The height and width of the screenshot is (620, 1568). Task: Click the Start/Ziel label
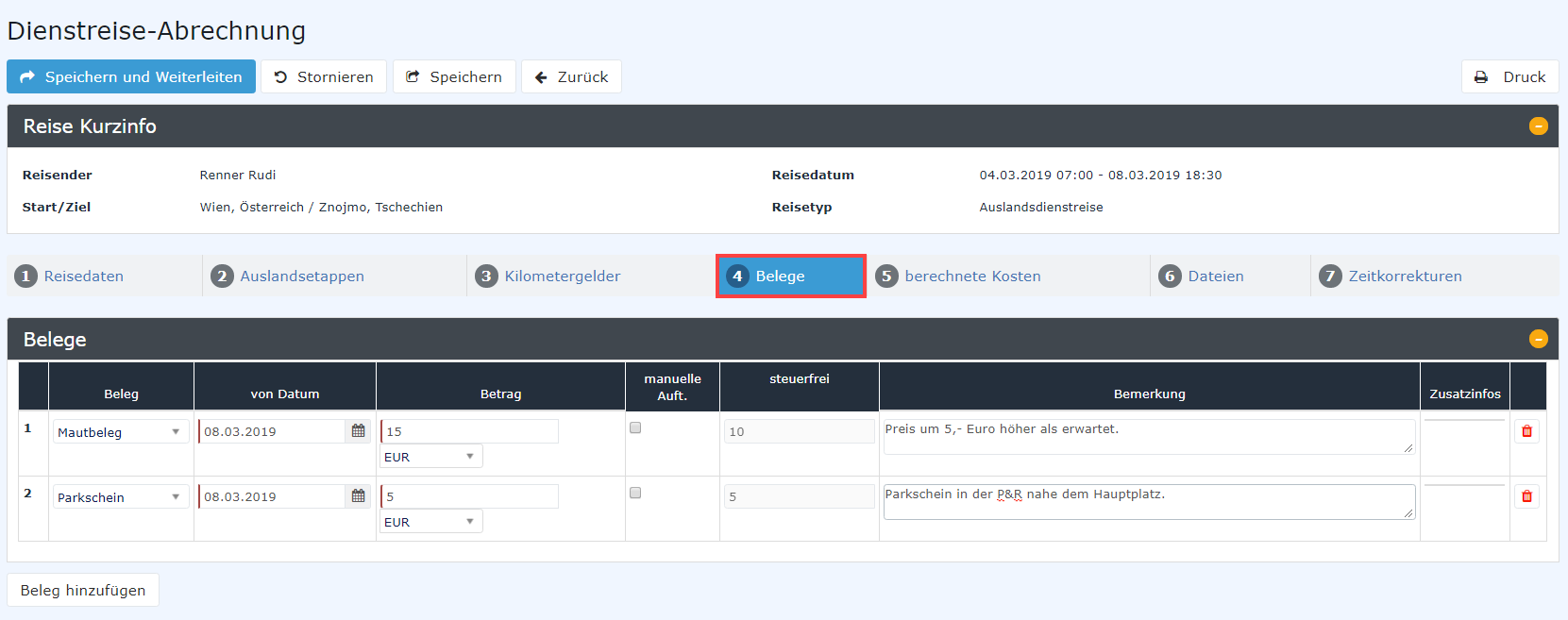click(57, 207)
